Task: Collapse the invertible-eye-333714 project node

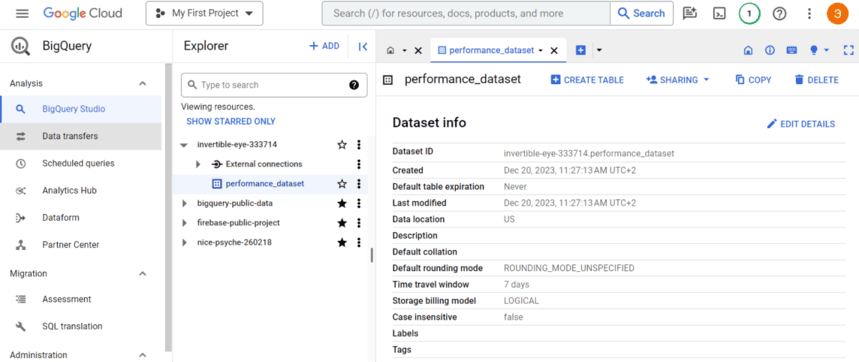Action: click(184, 145)
